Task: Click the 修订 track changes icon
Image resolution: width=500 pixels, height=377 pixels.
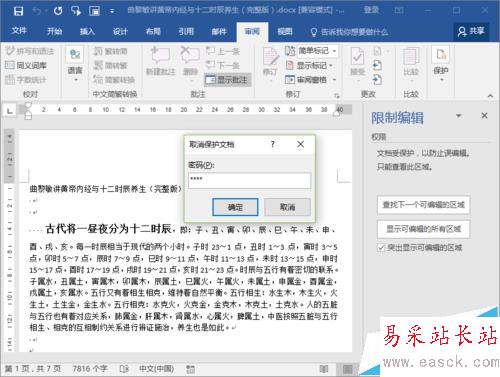Action: 271,56
